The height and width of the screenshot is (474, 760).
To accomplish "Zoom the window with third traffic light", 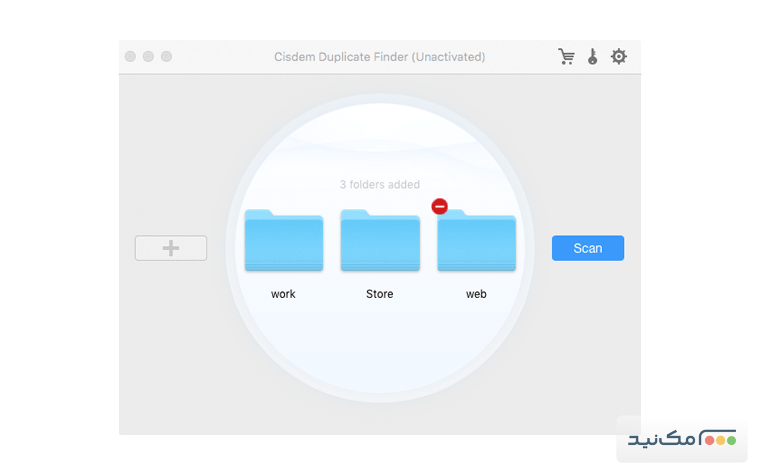I will (166, 57).
